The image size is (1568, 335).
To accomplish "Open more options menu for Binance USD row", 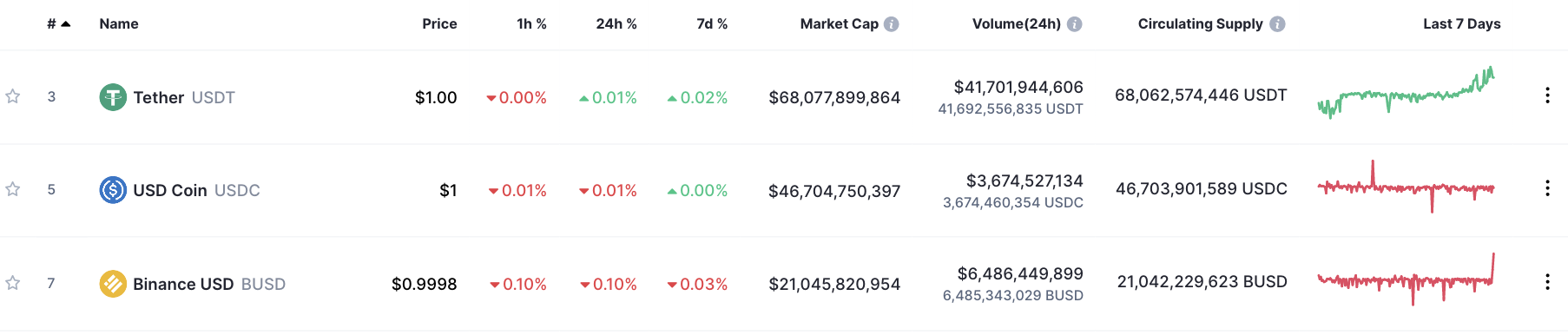I will coord(1547,282).
